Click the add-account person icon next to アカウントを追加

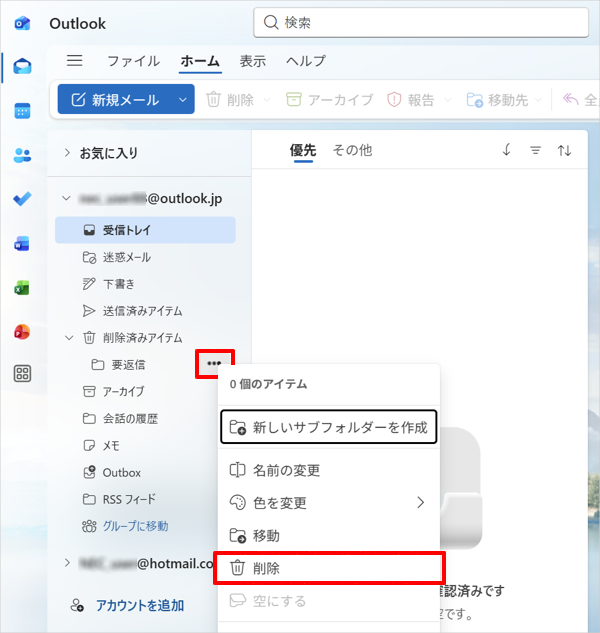tap(77, 606)
